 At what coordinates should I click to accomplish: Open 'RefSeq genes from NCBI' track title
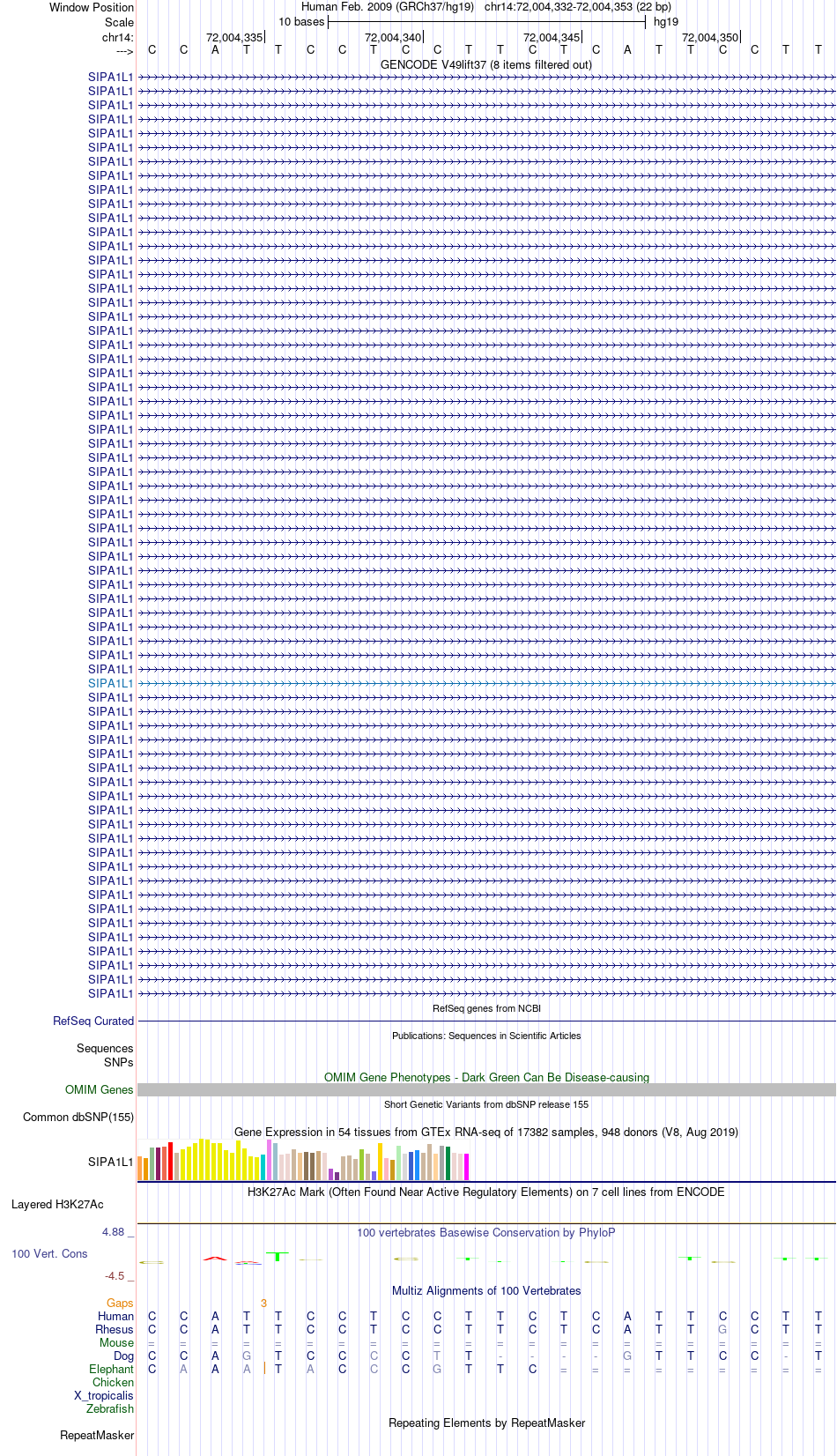tap(486, 1008)
